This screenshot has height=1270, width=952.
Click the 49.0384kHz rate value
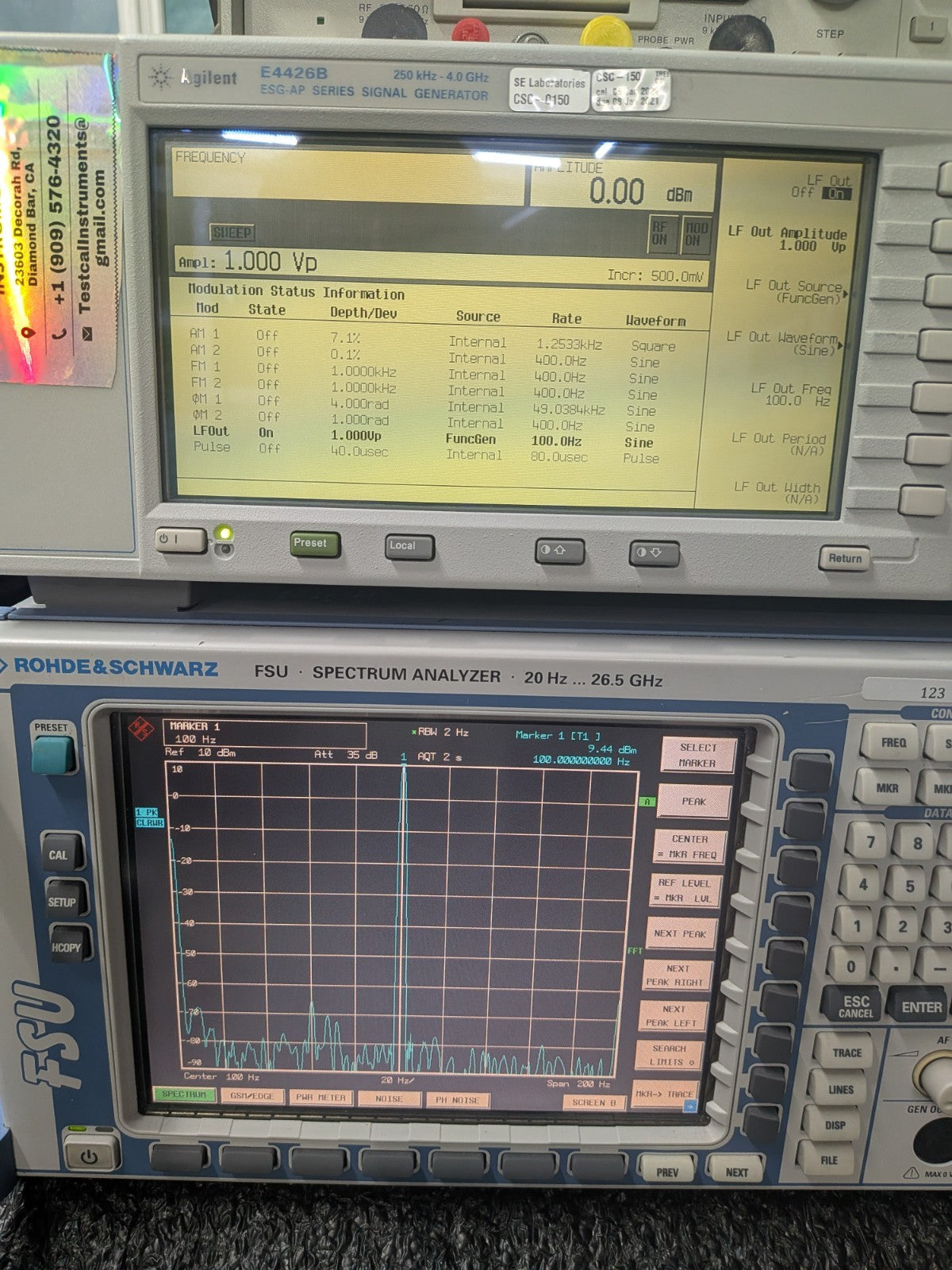(x=569, y=410)
